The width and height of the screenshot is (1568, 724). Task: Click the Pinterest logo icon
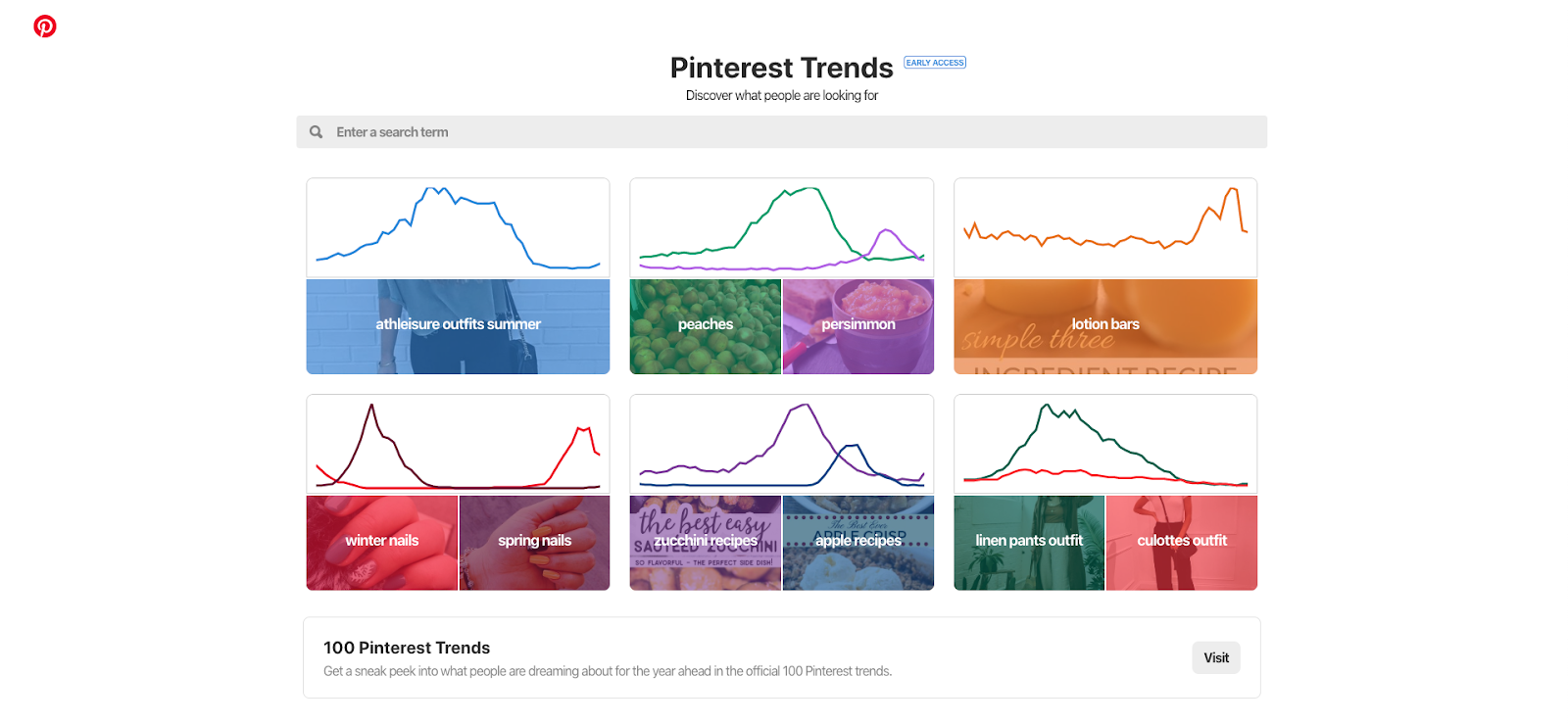point(44,26)
